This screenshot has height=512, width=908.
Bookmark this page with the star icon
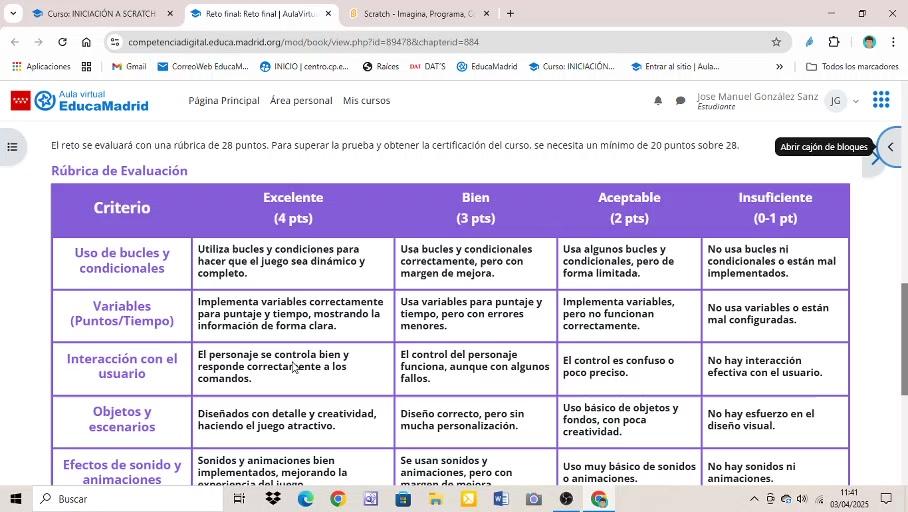click(x=777, y=42)
